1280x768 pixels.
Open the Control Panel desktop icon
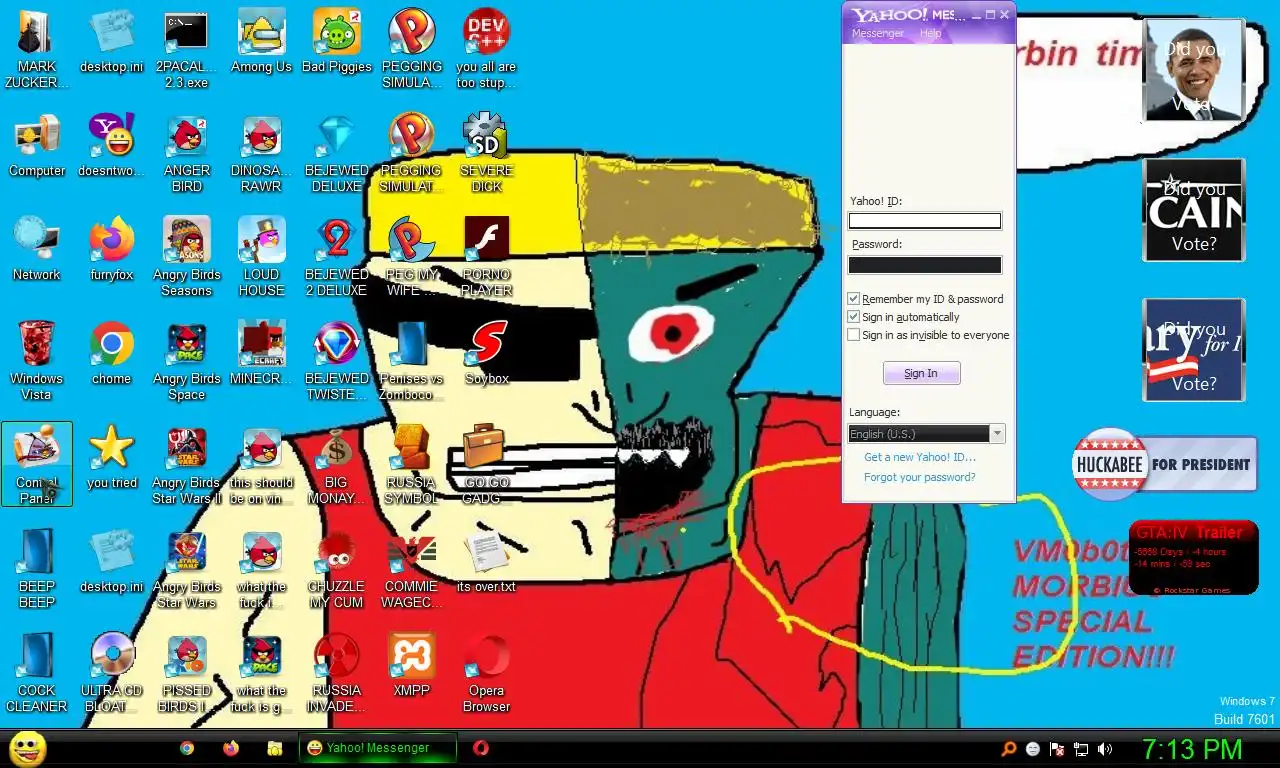click(37, 464)
